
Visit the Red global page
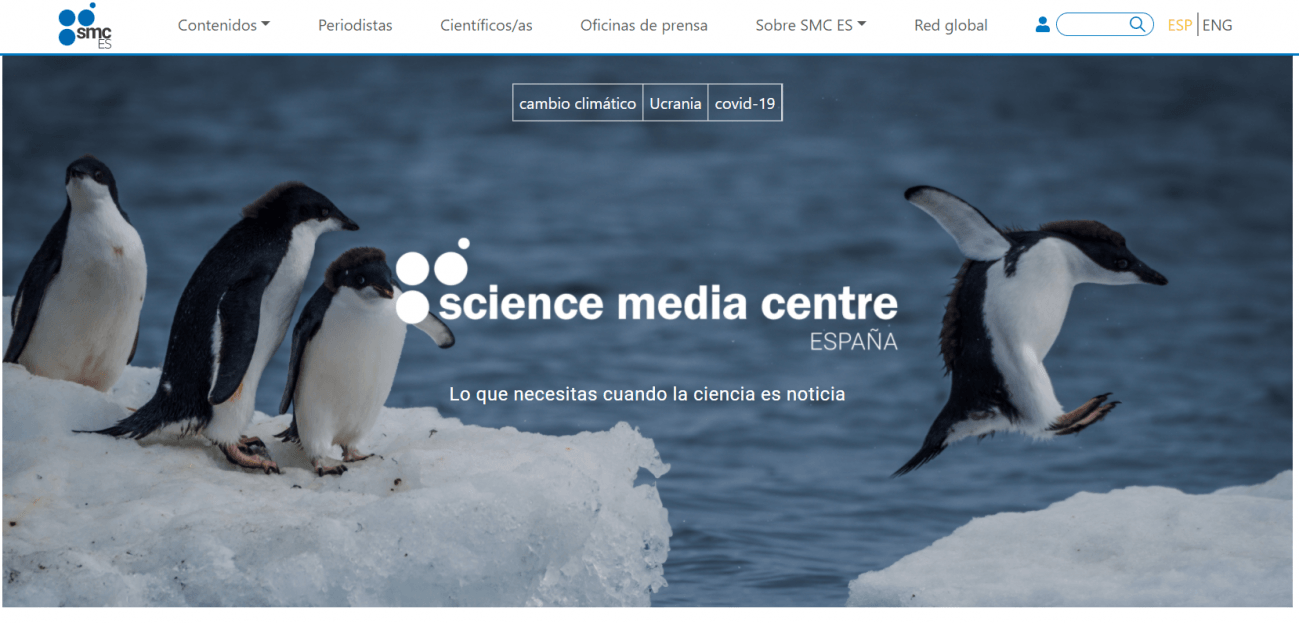951,25
